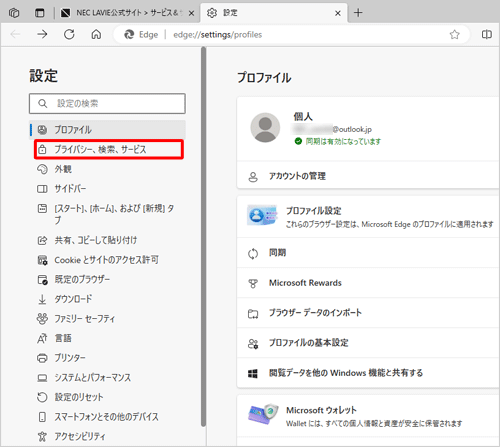Open 既定のブラウザー settings
Image resolution: width=500 pixels, height=447 pixels.
tap(107, 279)
